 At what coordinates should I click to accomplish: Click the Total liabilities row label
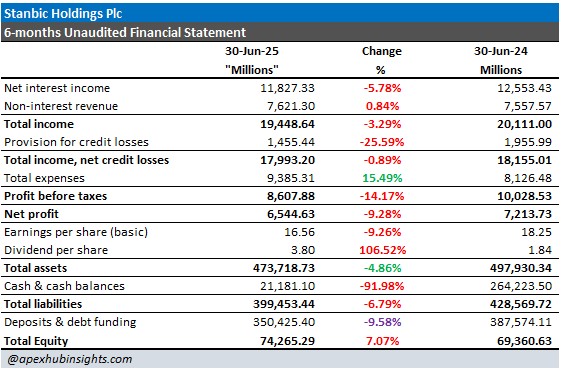click(x=43, y=304)
